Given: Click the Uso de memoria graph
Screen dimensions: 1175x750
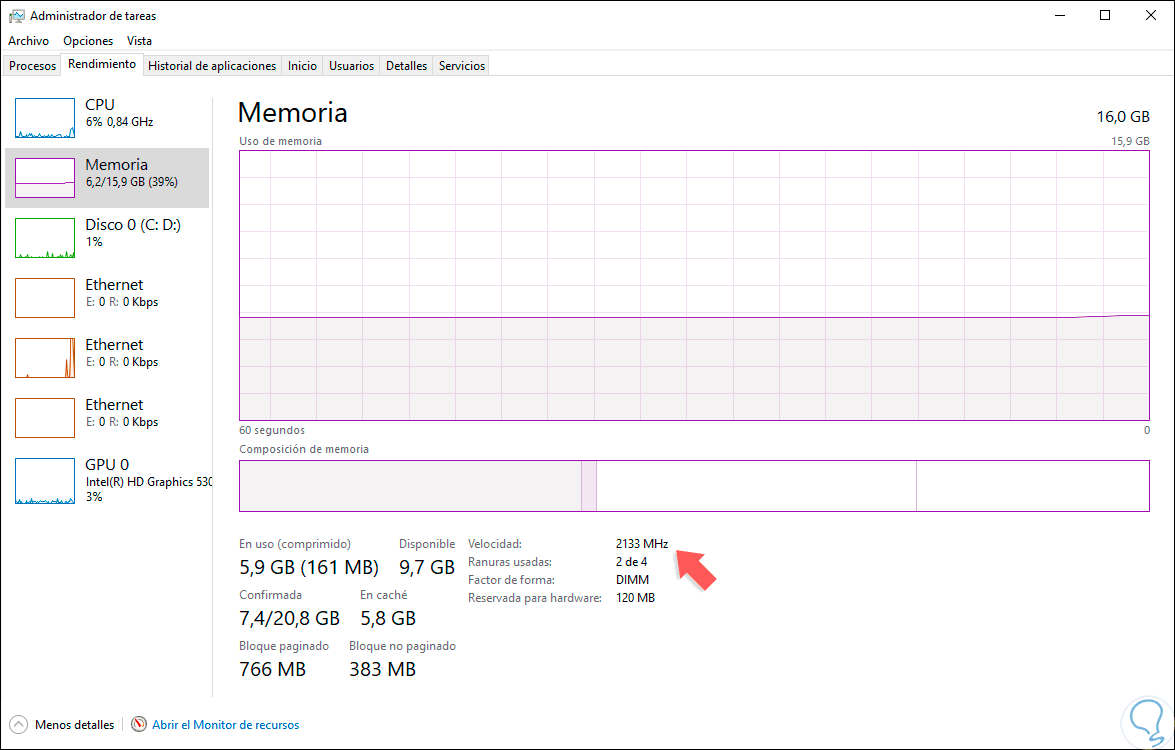Looking at the screenshot, I should click(x=694, y=285).
